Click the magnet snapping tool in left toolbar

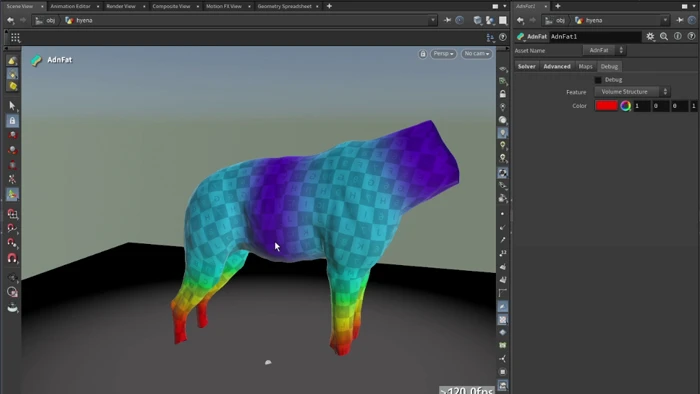[x=12, y=258]
